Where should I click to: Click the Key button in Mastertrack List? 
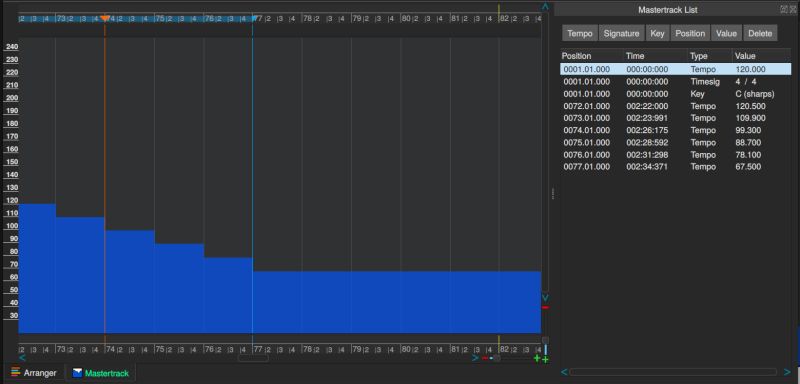click(657, 33)
